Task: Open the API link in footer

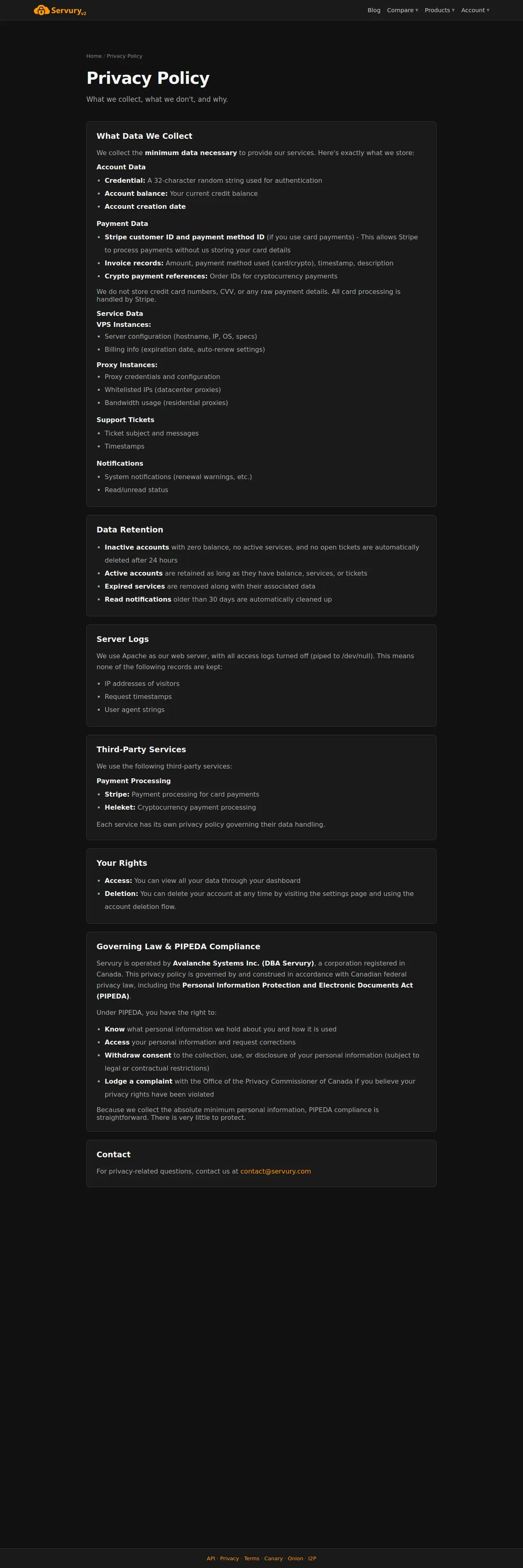Action: [211, 1558]
